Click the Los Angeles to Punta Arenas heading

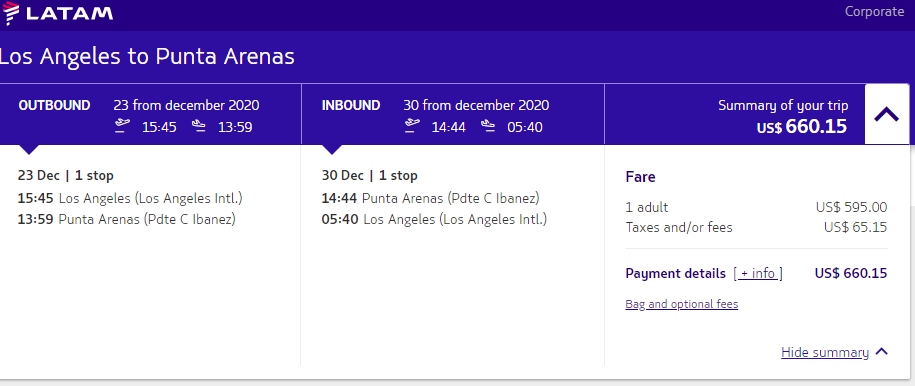click(147, 57)
